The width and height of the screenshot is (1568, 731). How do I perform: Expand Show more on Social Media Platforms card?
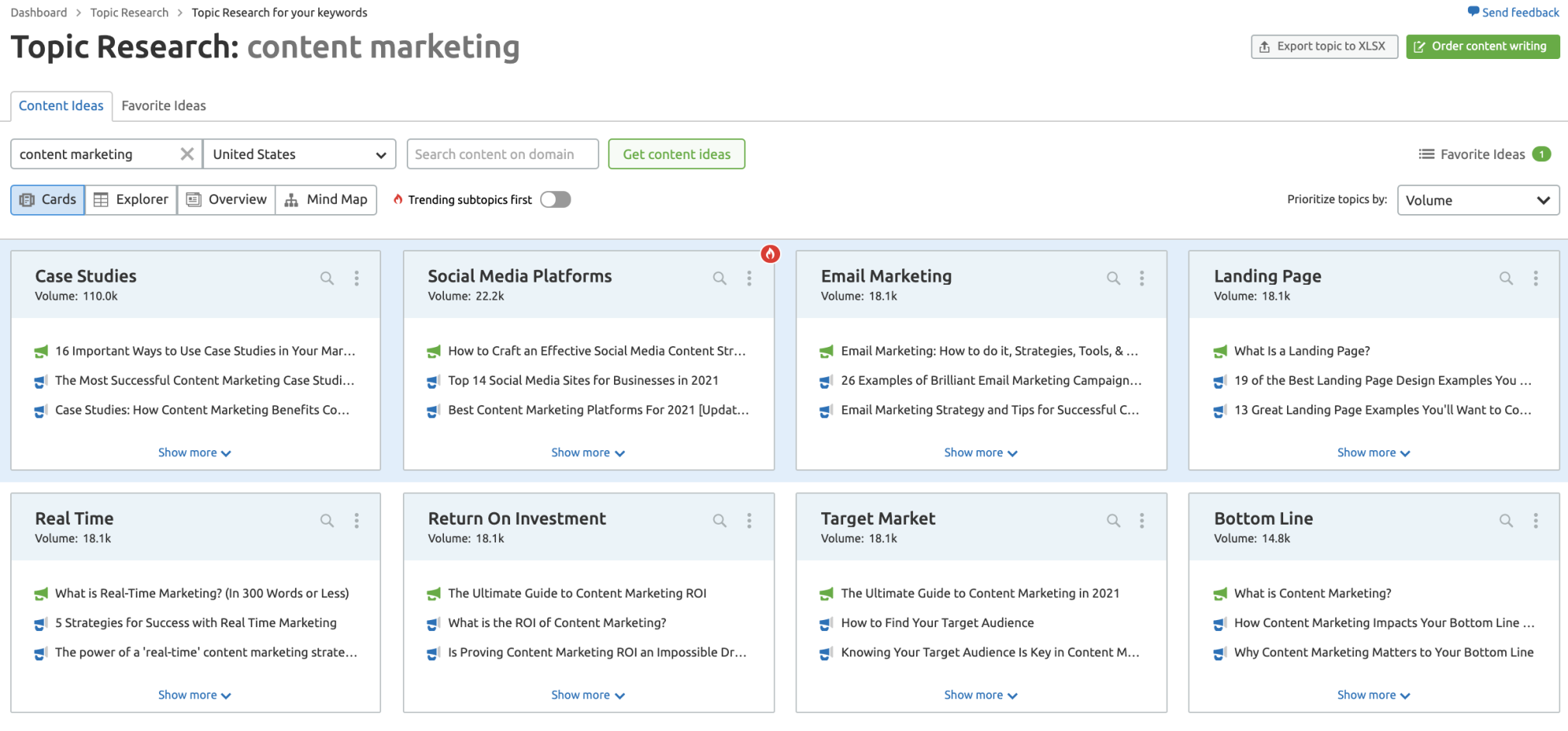[x=588, y=452]
